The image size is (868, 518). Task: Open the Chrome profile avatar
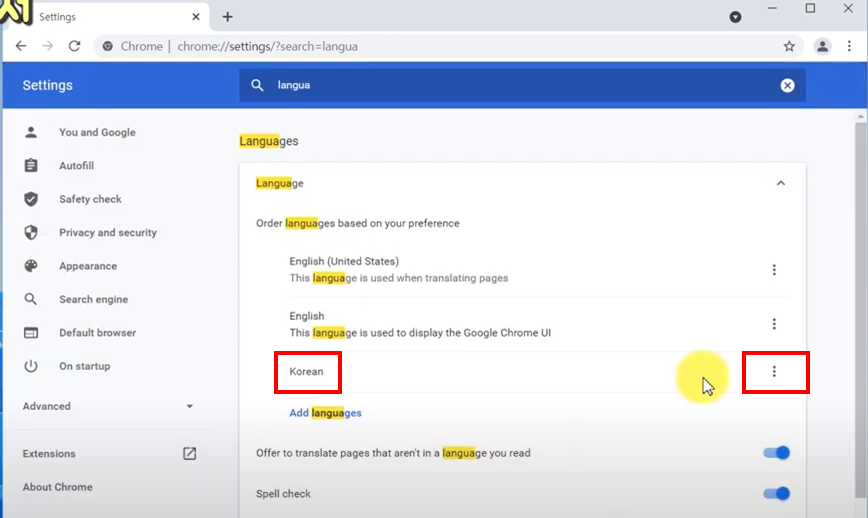pyautogui.click(x=823, y=46)
